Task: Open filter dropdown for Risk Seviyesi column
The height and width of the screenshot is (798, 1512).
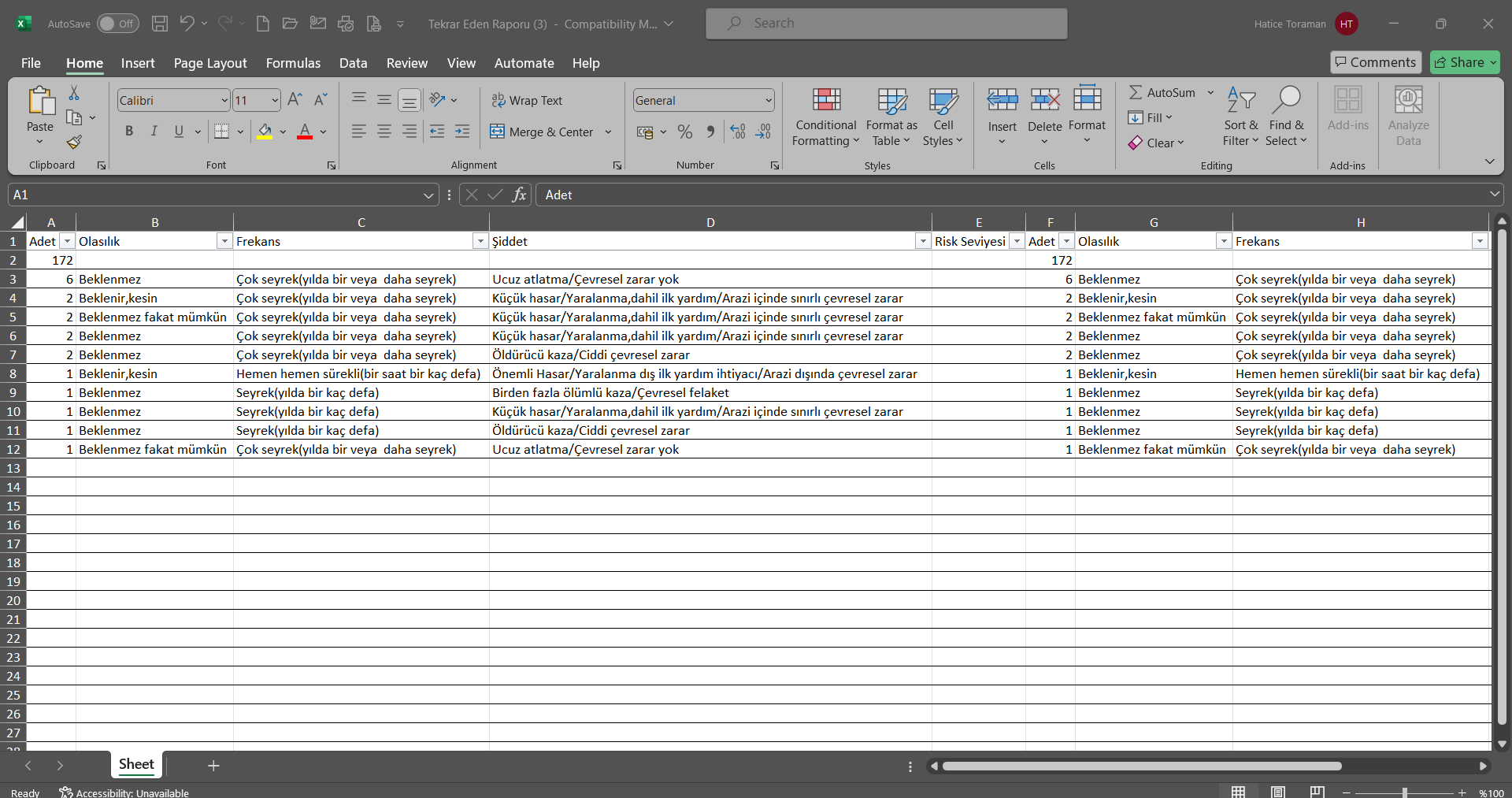Action: [x=1017, y=242]
